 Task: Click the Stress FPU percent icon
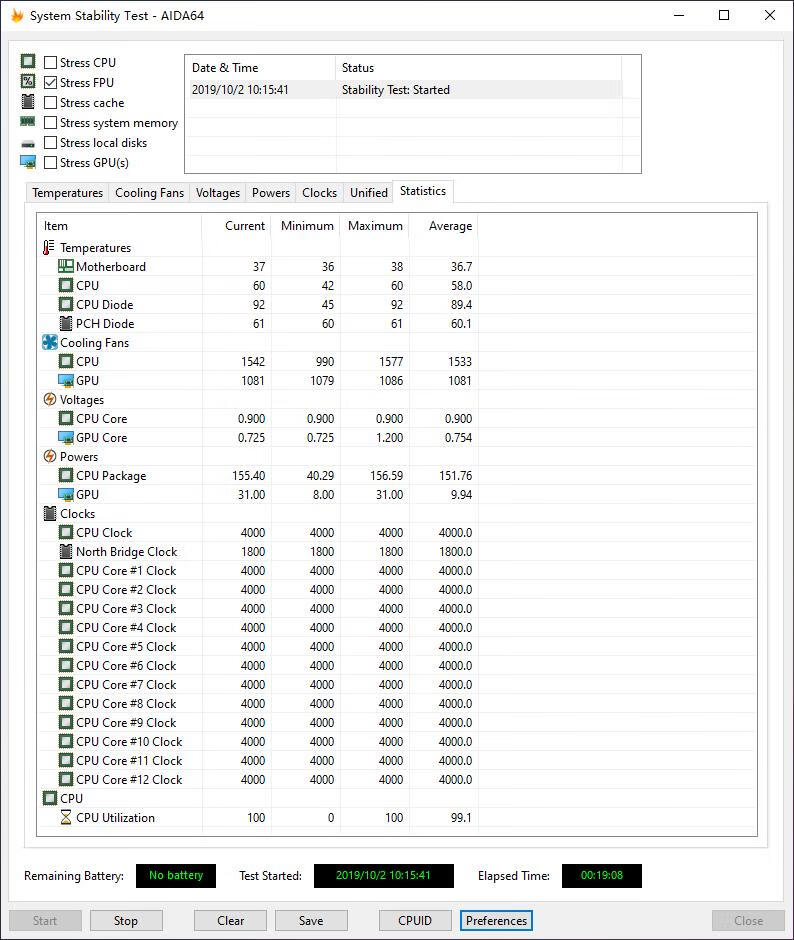(28, 81)
